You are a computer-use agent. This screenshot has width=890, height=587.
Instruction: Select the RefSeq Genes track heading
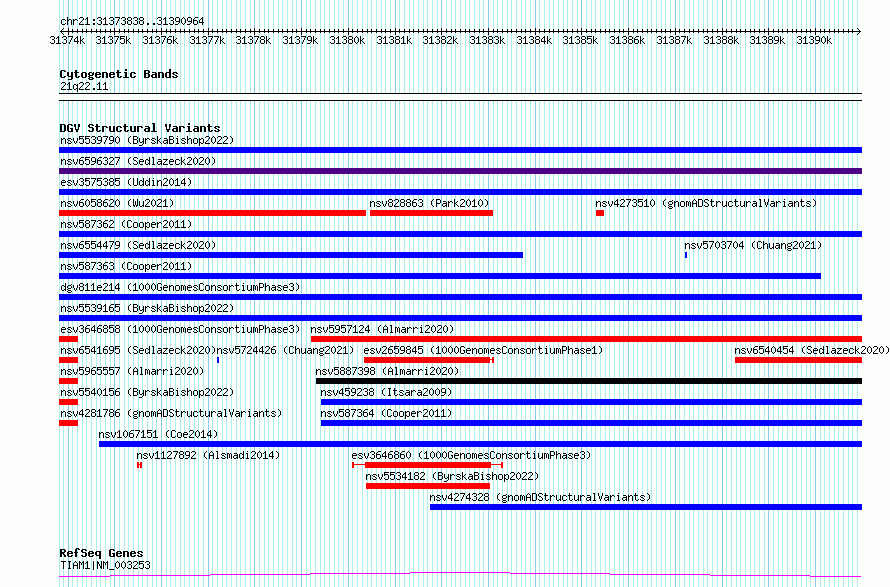[x=101, y=553]
